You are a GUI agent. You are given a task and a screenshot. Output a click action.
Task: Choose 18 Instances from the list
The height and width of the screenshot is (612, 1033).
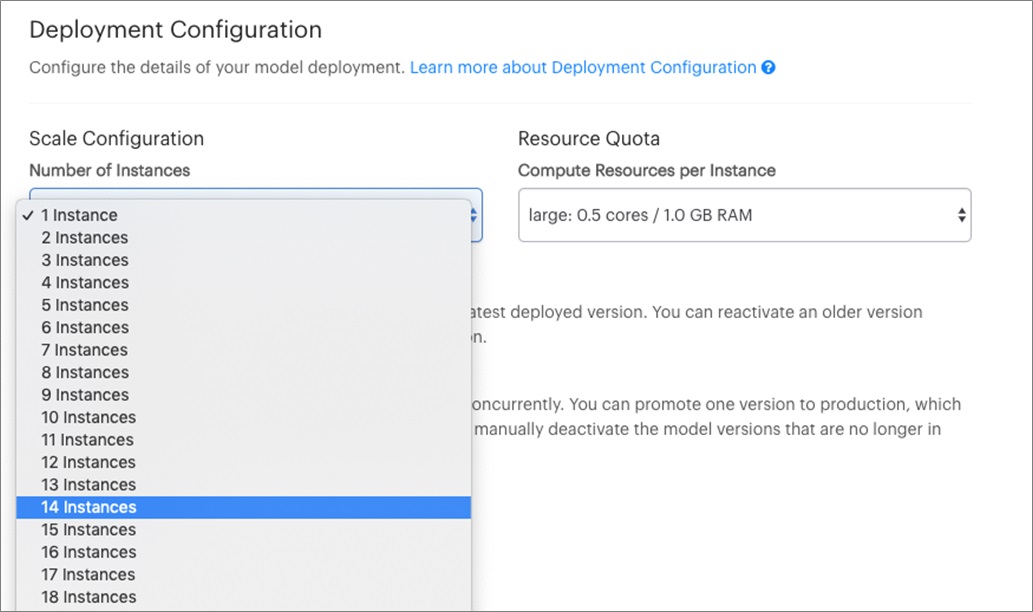[244, 597]
